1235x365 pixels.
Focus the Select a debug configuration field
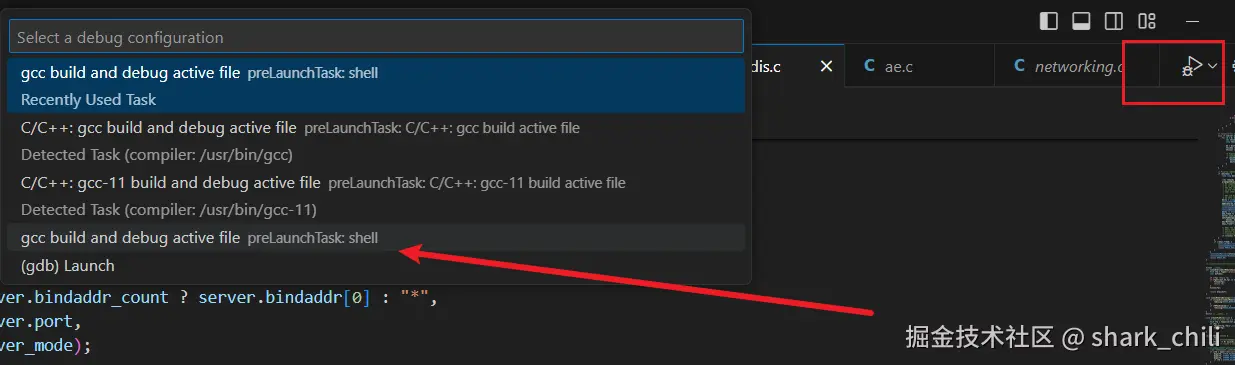376,36
